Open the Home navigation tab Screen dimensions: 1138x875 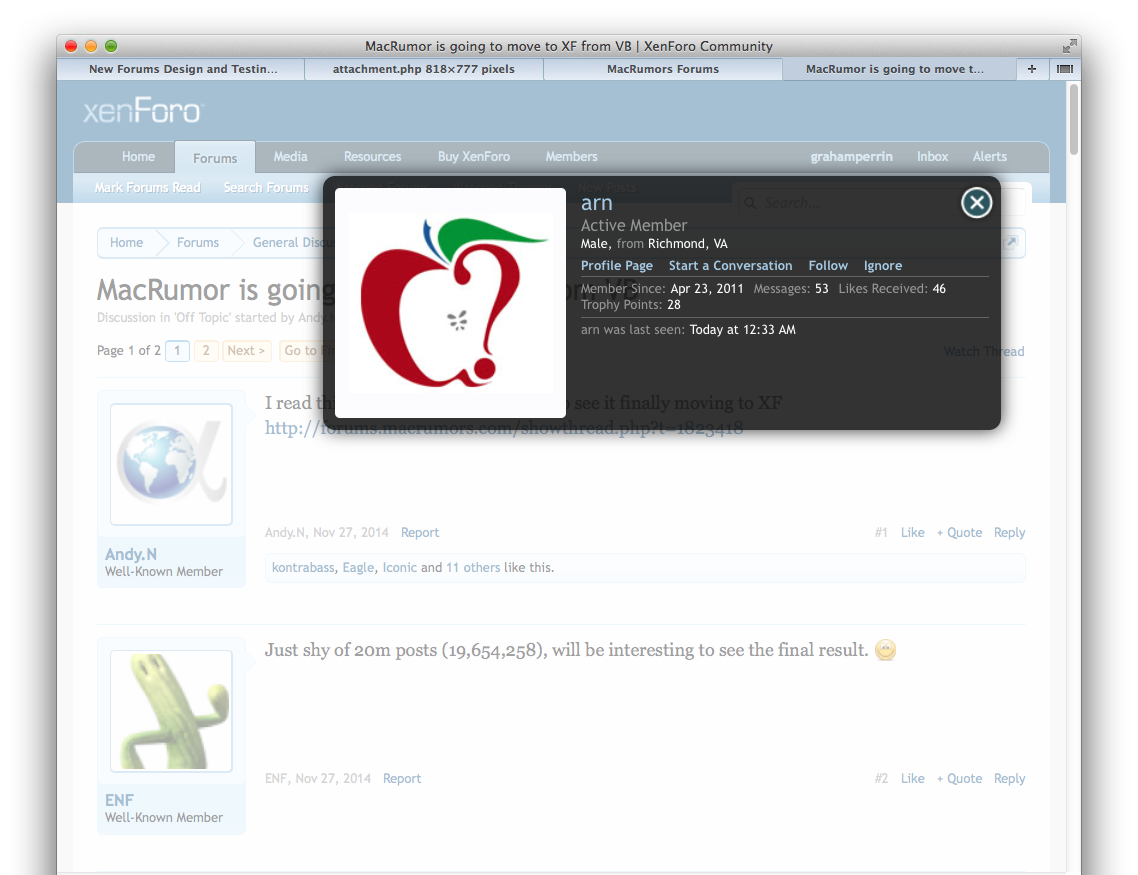coord(138,157)
